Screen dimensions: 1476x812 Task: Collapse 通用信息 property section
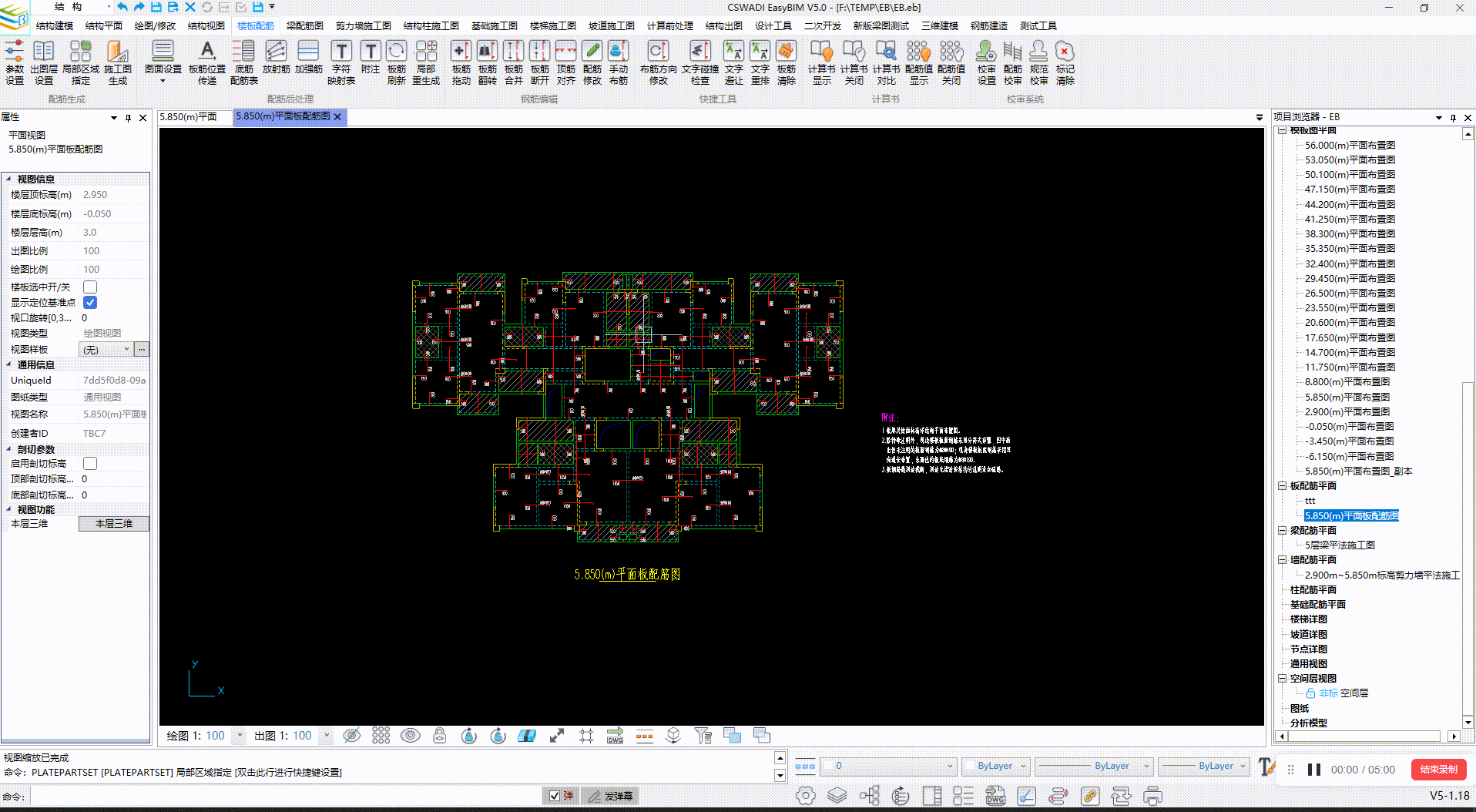click(8, 364)
